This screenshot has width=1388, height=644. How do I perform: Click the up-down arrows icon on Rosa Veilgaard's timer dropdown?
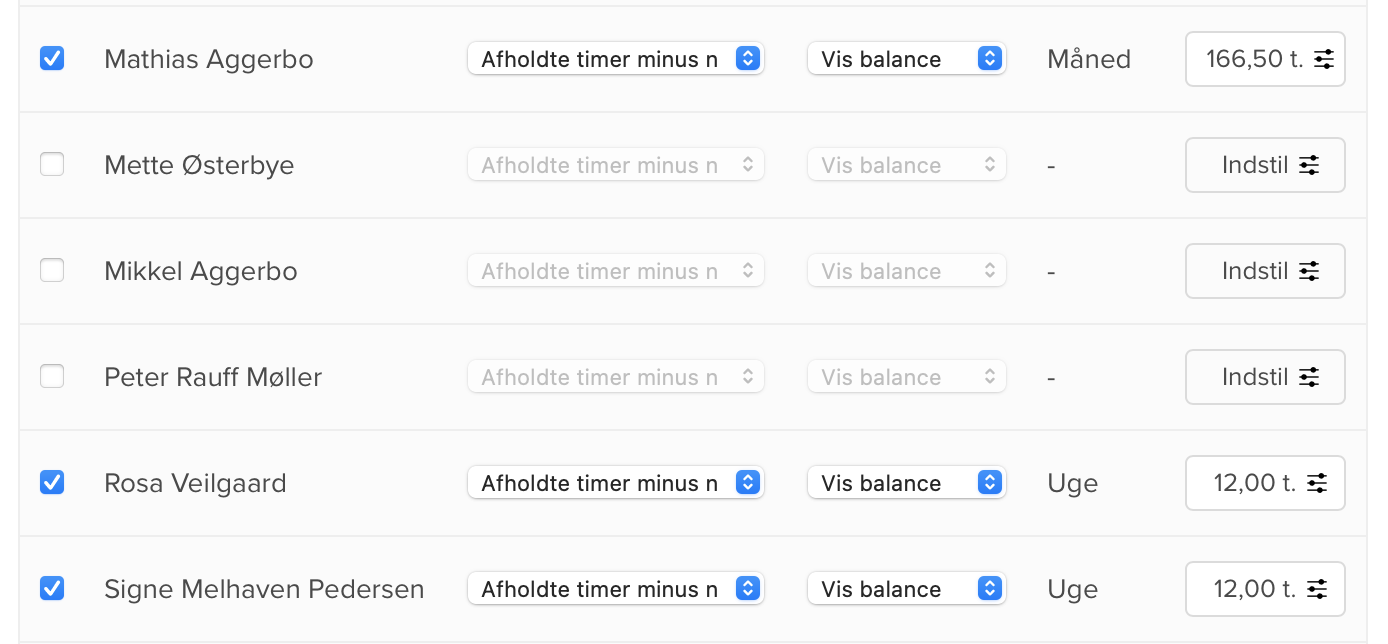747,482
